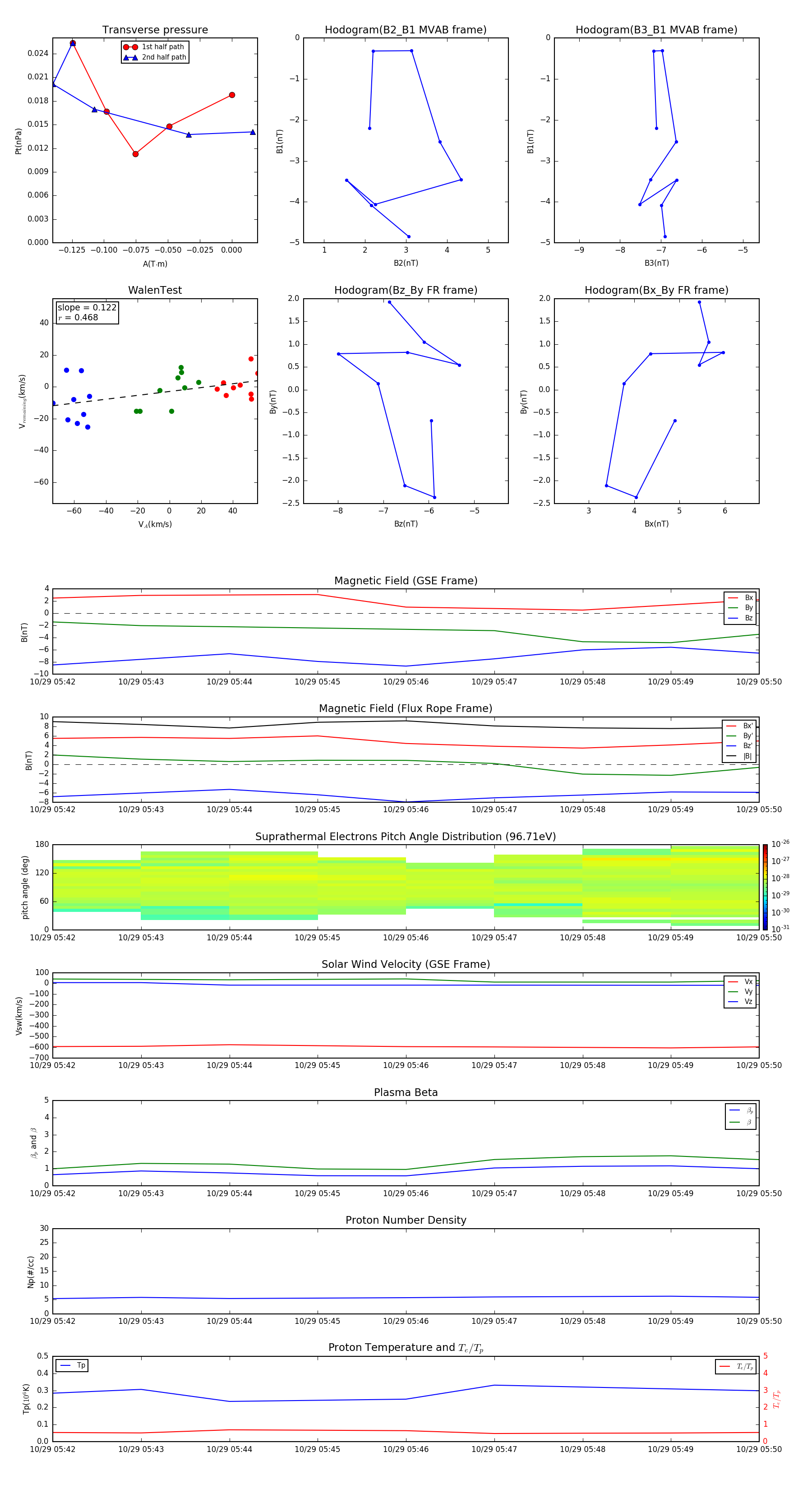Click the '1st half path' legend entry
The image size is (812, 1489).
[154, 47]
